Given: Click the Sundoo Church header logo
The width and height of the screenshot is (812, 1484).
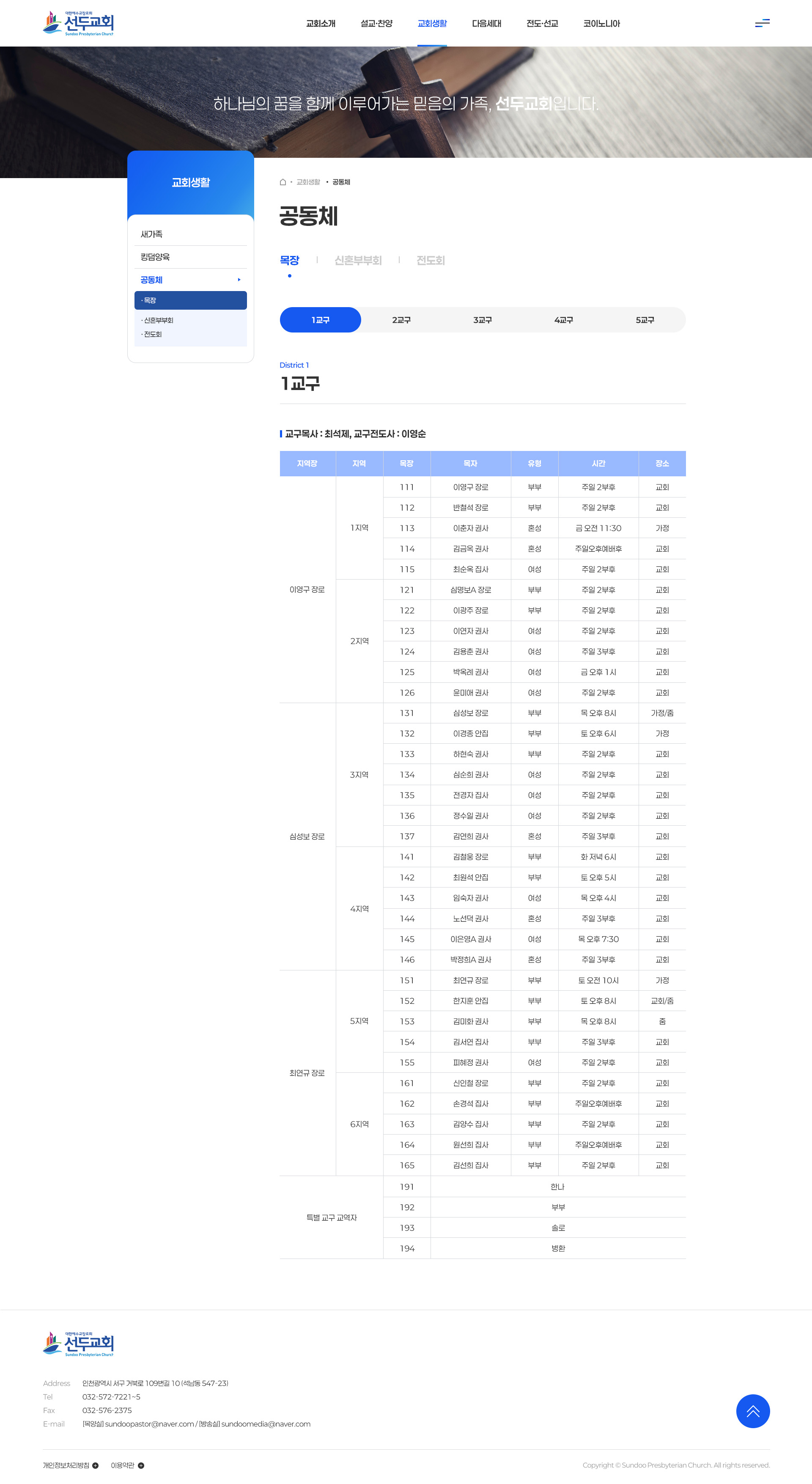Looking at the screenshot, I should [x=78, y=23].
